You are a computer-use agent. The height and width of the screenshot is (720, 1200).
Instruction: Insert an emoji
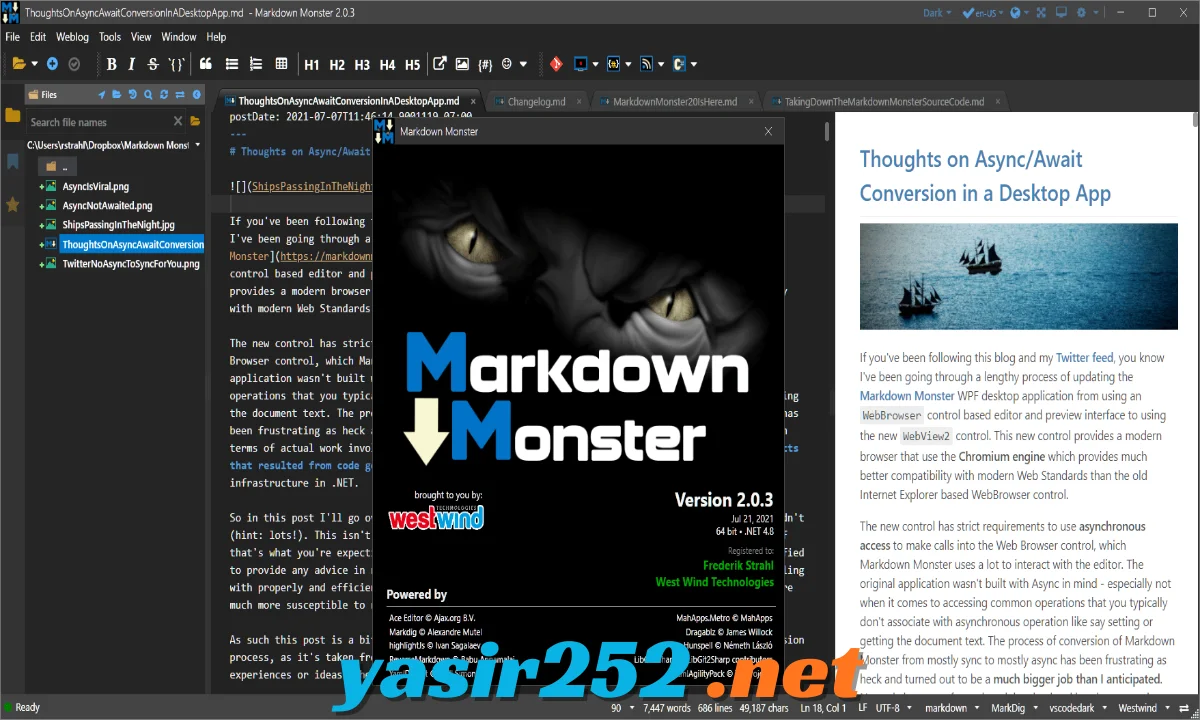[508, 64]
